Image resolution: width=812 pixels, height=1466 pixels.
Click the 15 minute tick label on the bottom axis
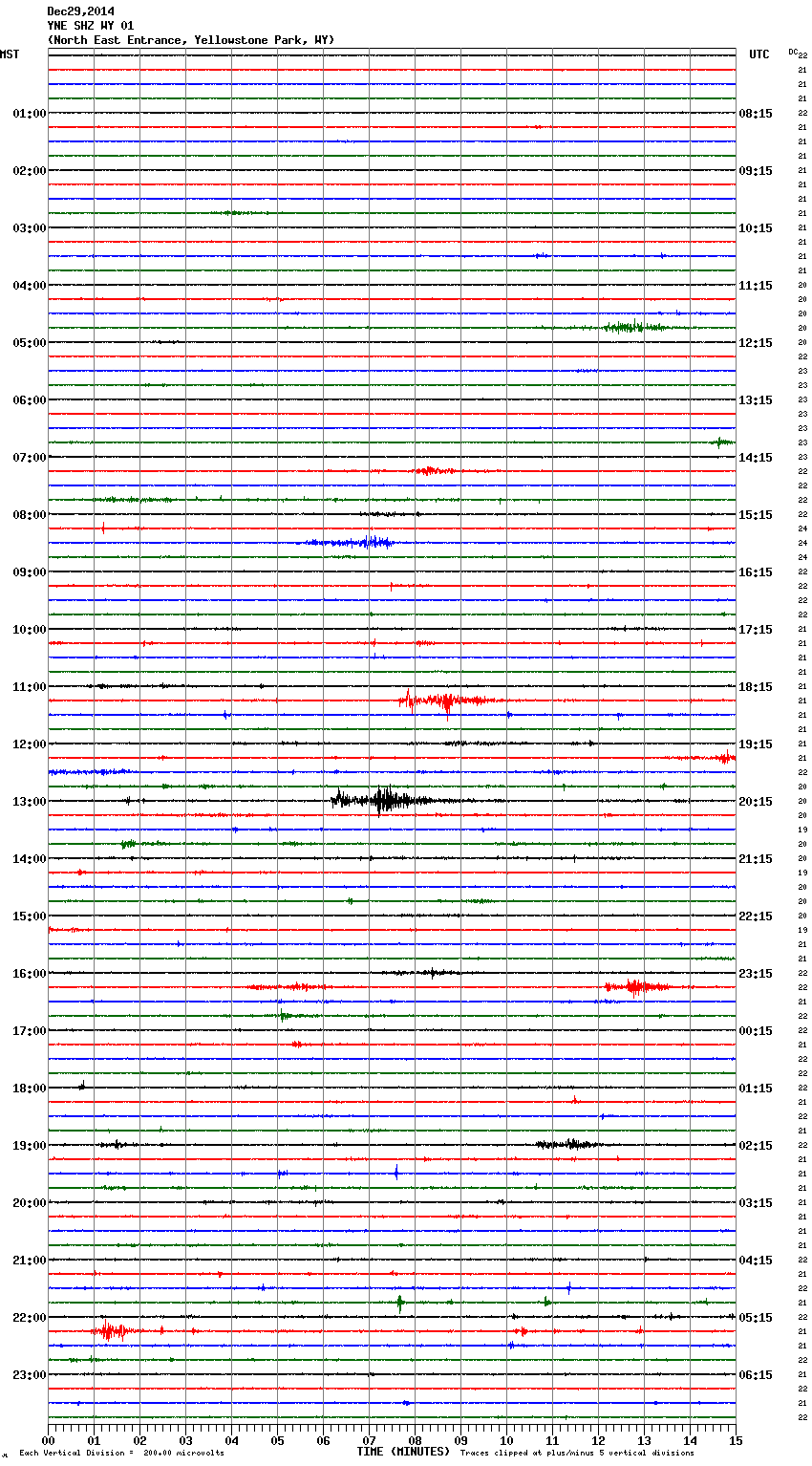pos(736,1440)
